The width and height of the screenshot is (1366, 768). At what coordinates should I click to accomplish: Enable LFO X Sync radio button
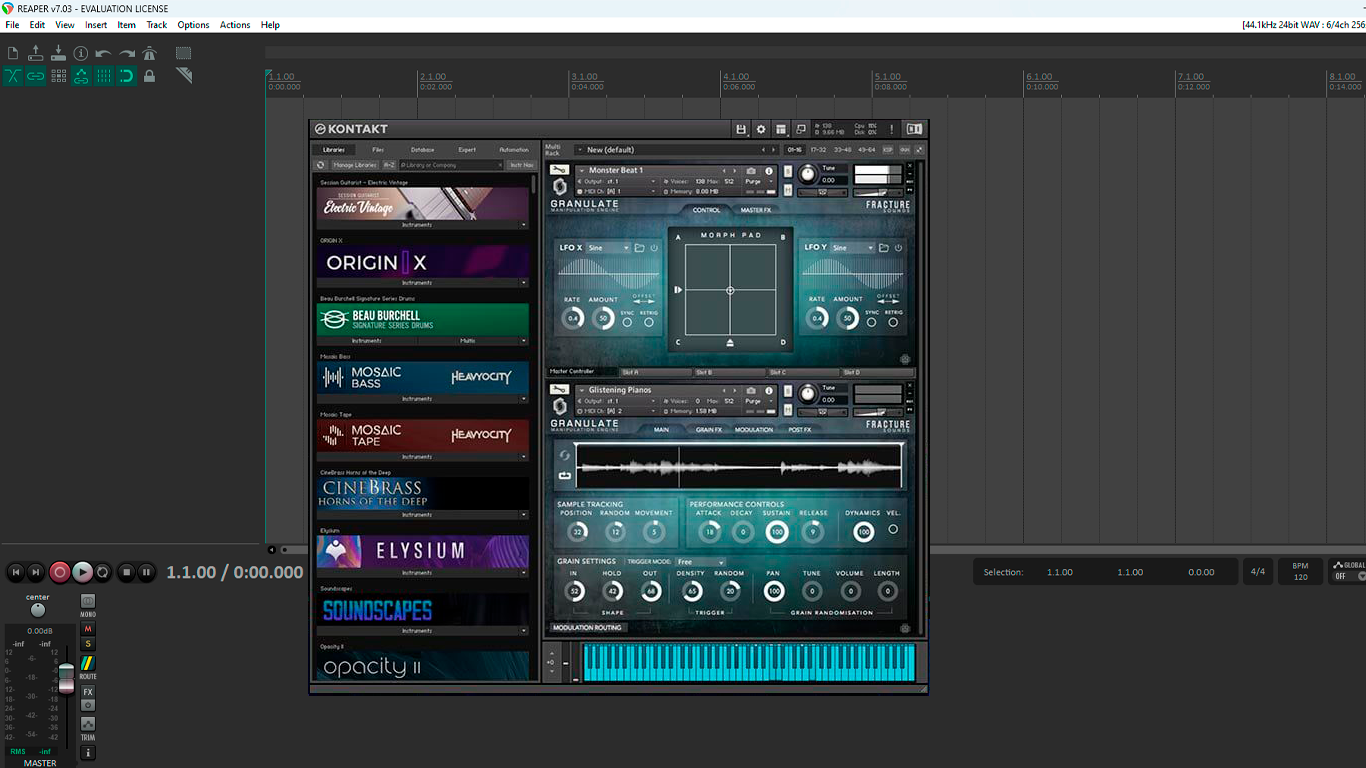pyautogui.click(x=627, y=322)
